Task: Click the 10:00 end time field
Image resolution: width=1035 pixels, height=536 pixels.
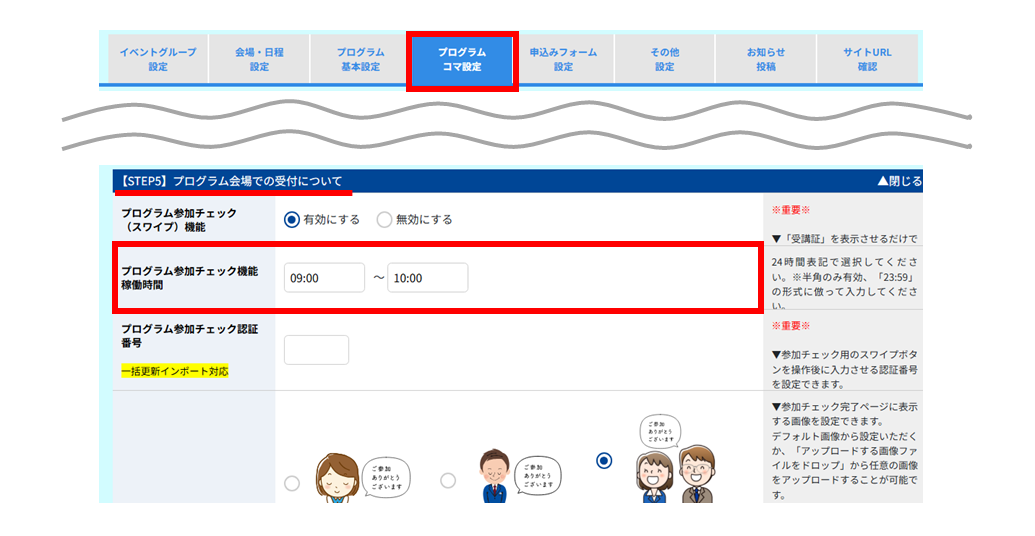Action: click(428, 278)
